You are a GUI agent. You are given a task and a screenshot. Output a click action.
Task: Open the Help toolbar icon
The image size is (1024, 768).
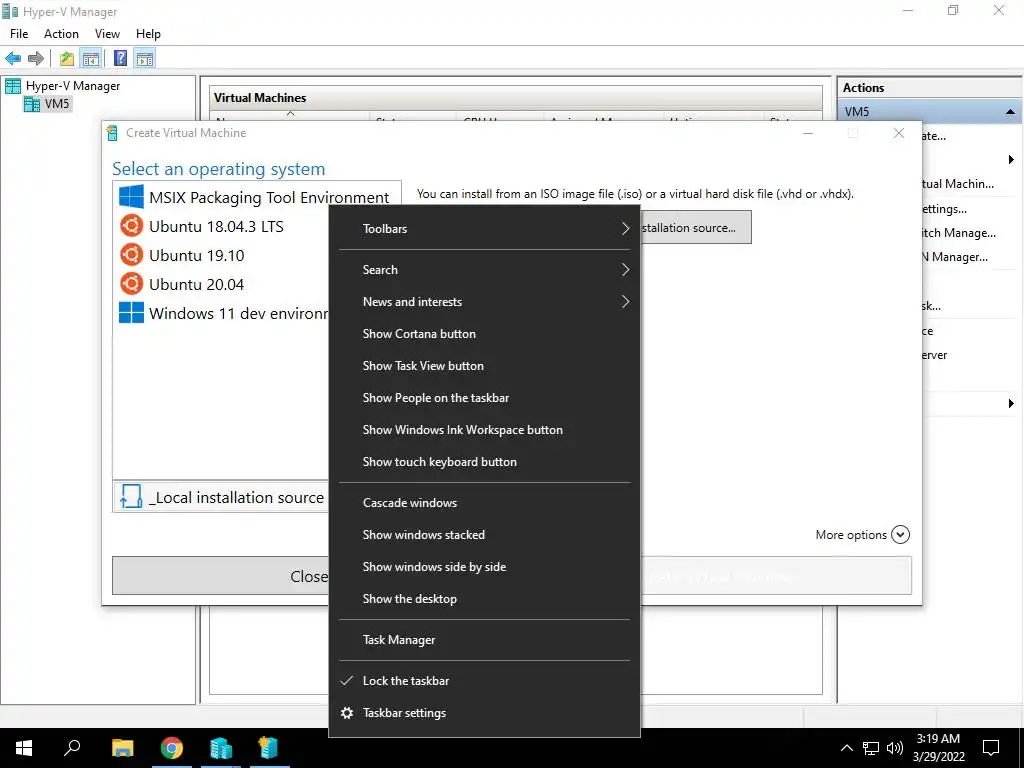(120, 59)
